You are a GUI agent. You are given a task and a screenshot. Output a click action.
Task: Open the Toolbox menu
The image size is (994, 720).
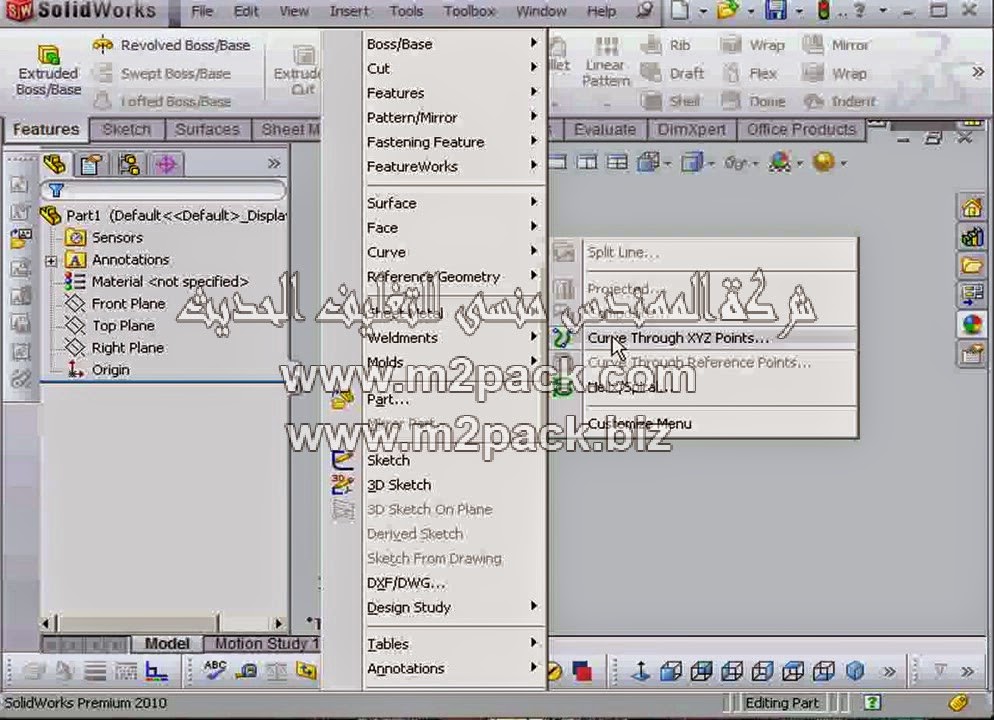click(x=470, y=11)
